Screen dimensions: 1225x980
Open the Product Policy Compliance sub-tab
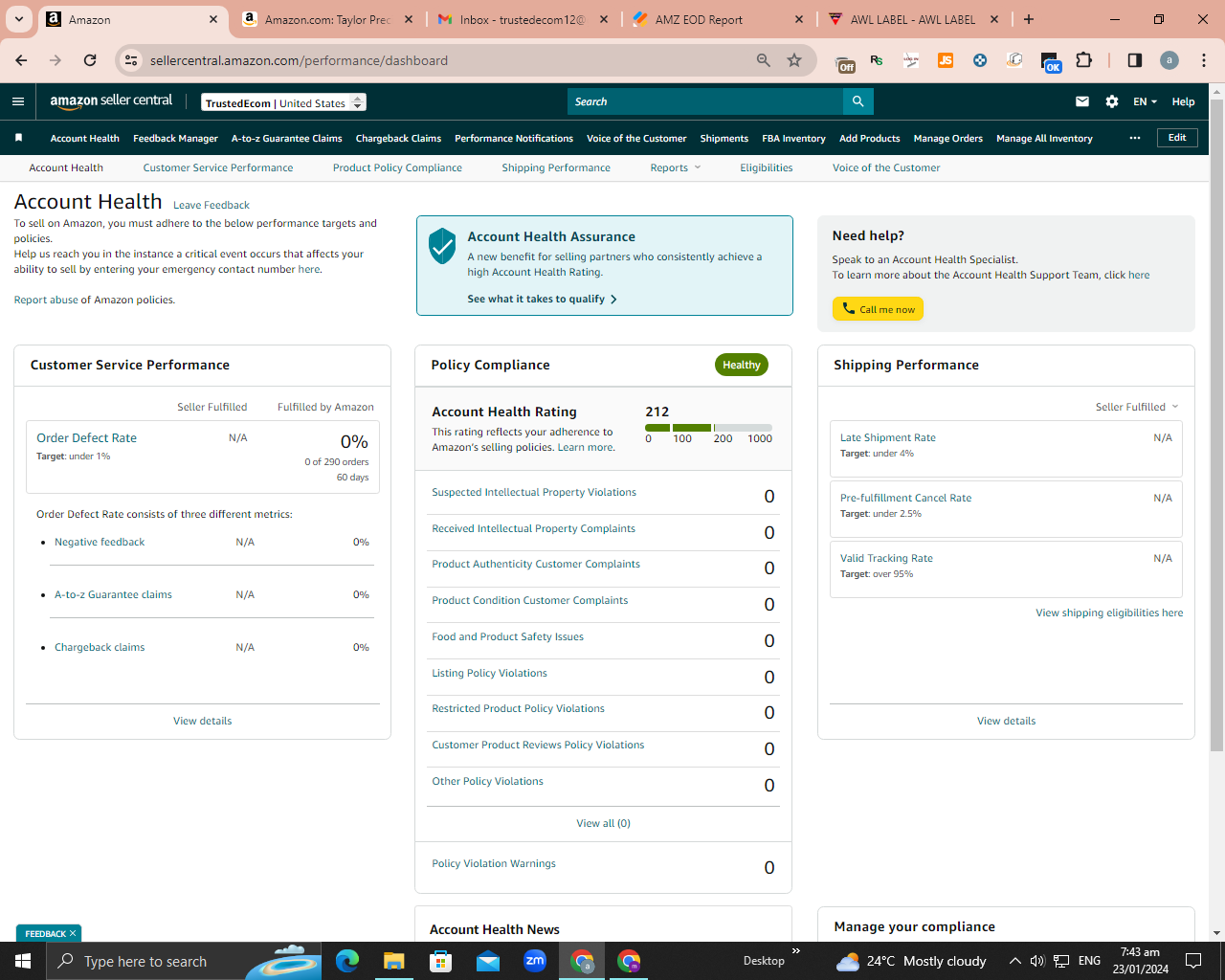tap(397, 167)
